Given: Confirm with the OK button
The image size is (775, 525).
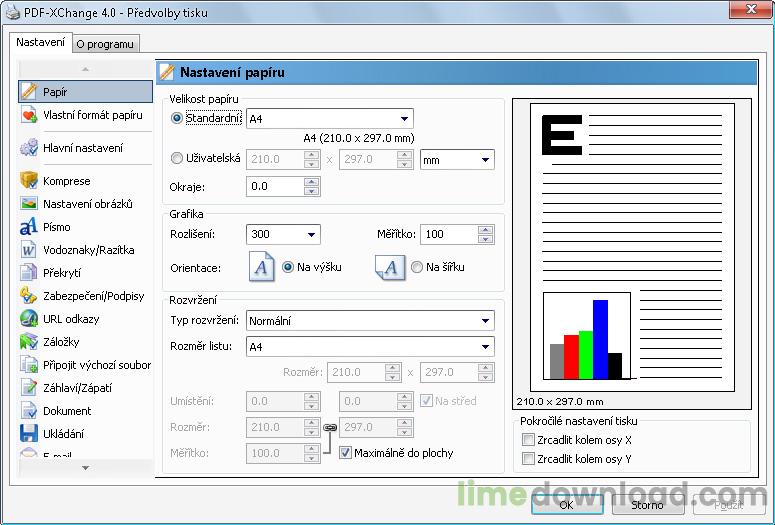Looking at the screenshot, I should click(566, 505).
